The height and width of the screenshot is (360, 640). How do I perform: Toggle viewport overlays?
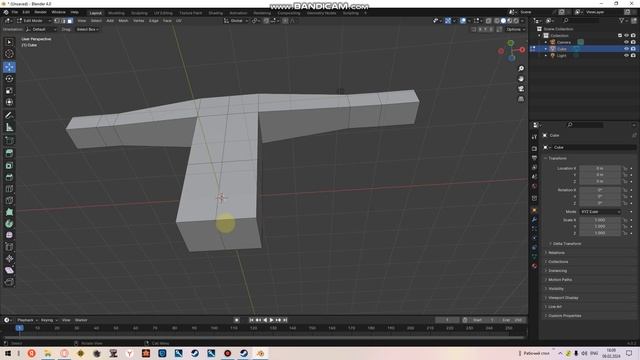click(463, 21)
